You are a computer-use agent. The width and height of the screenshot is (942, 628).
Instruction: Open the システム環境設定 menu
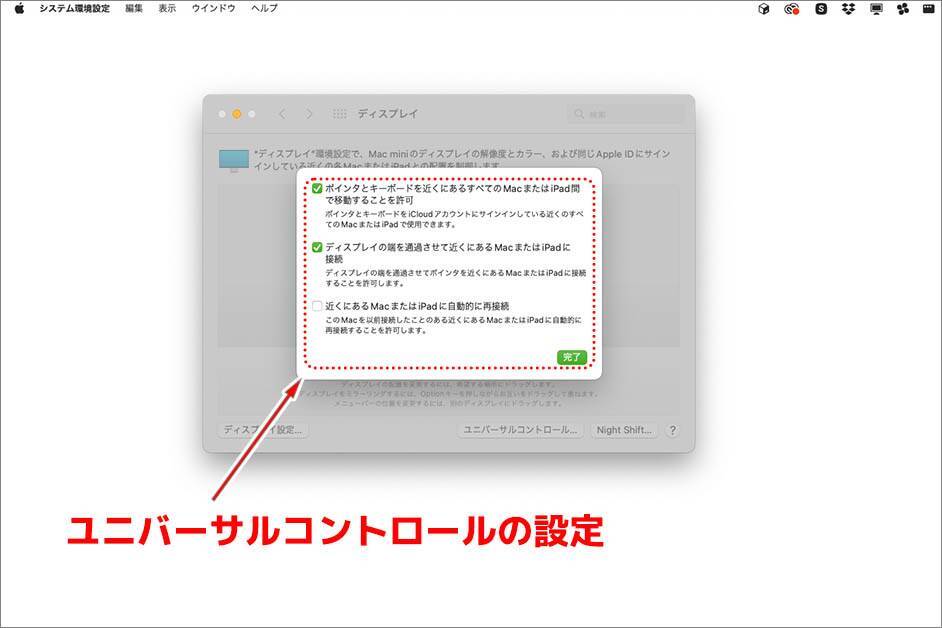point(74,8)
